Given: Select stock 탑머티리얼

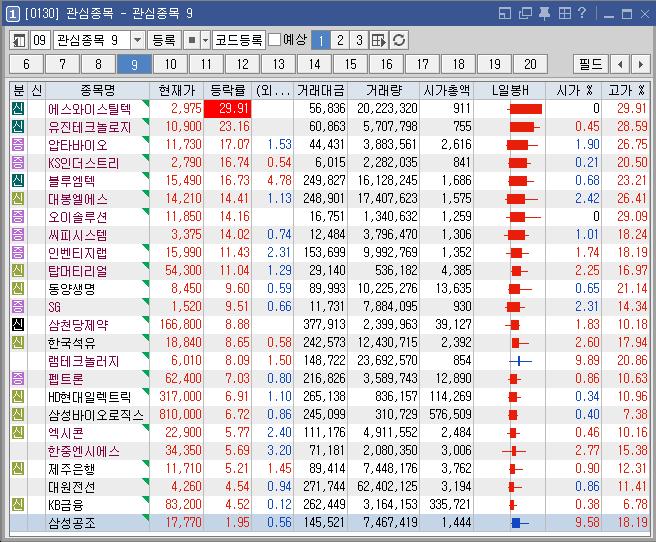Looking at the screenshot, I should pyautogui.click(x=78, y=271).
